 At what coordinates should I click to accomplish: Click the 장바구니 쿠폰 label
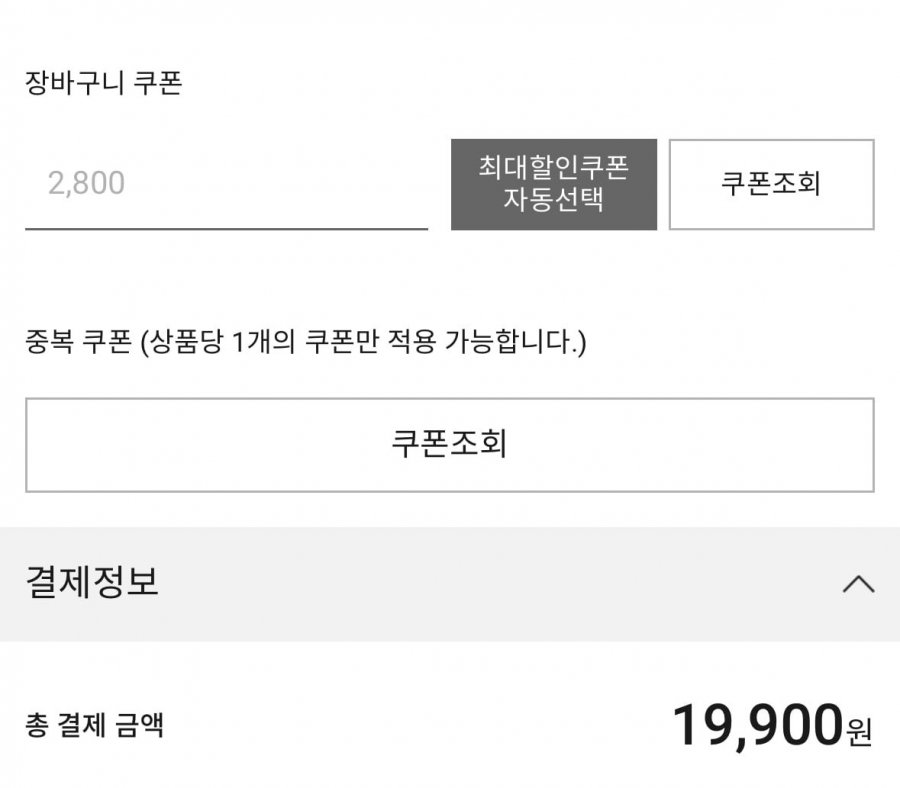104,83
